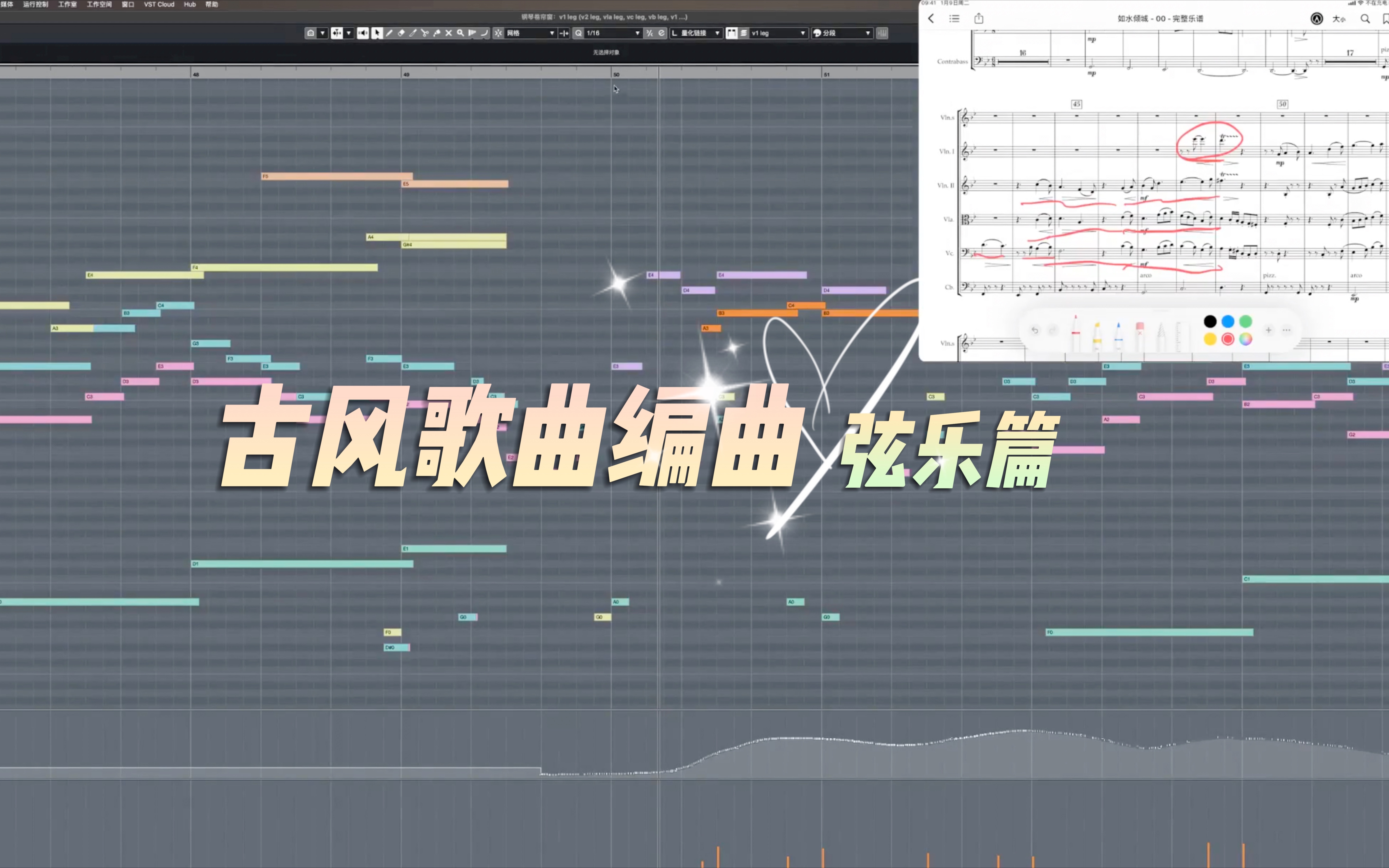Toggle iterative quantize button
Image resolution: width=1389 pixels, height=868 pixels.
pos(649,33)
